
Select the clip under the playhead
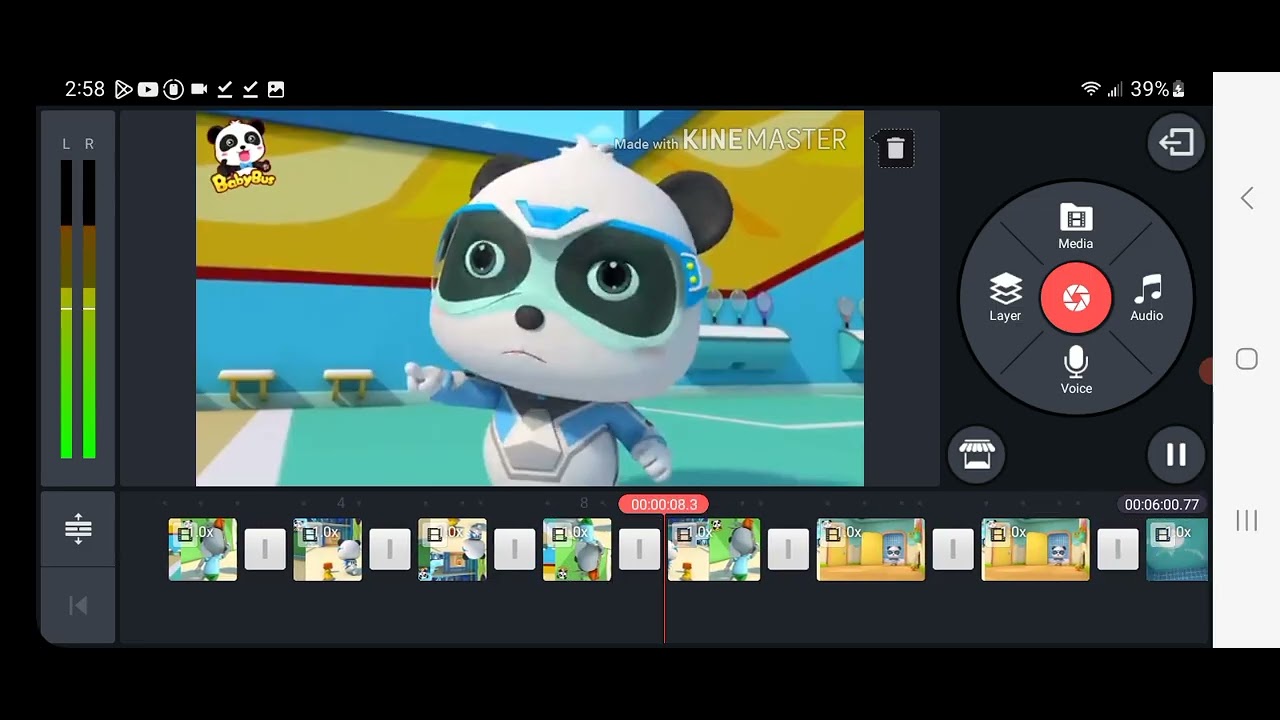tap(714, 549)
